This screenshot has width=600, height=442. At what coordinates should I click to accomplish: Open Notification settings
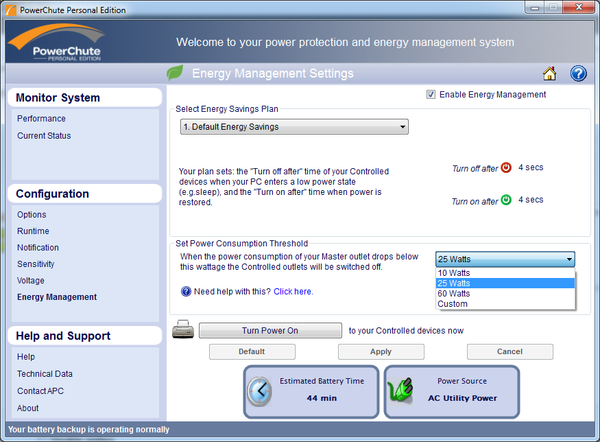tap(38, 248)
